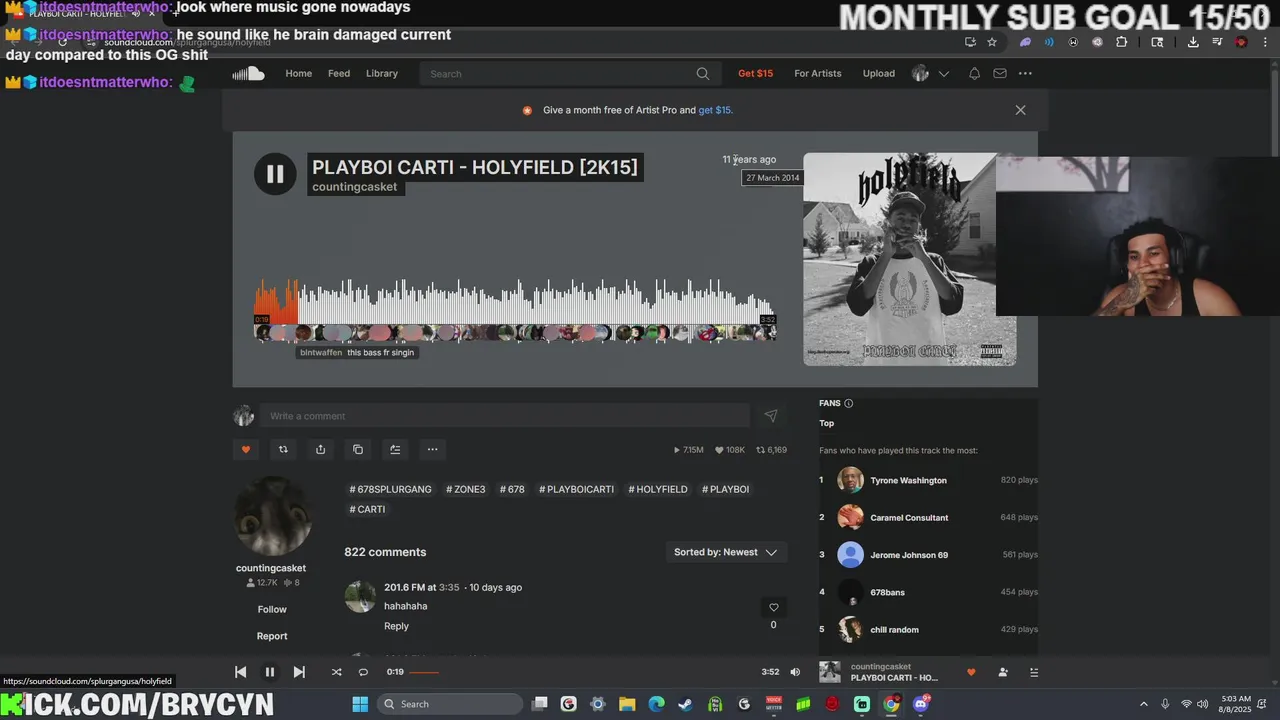
Task: Click the Get $15 link in the header
Action: click(x=755, y=73)
